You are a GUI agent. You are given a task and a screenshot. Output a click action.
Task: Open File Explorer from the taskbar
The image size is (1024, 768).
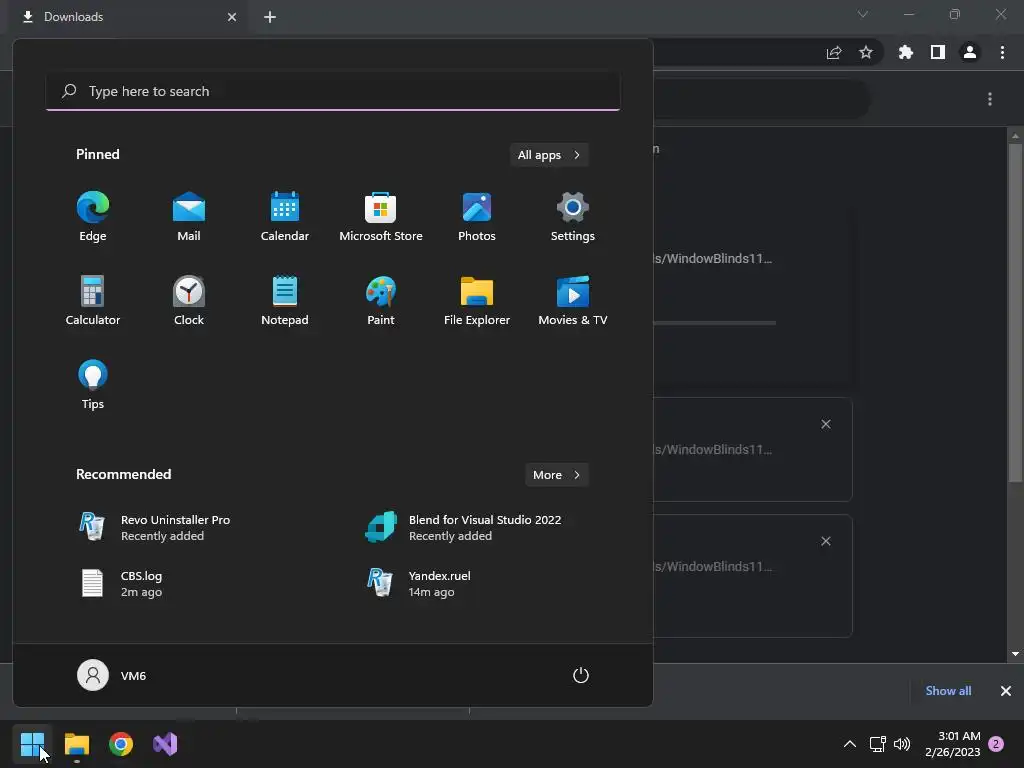pyautogui.click(x=76, y=744)
